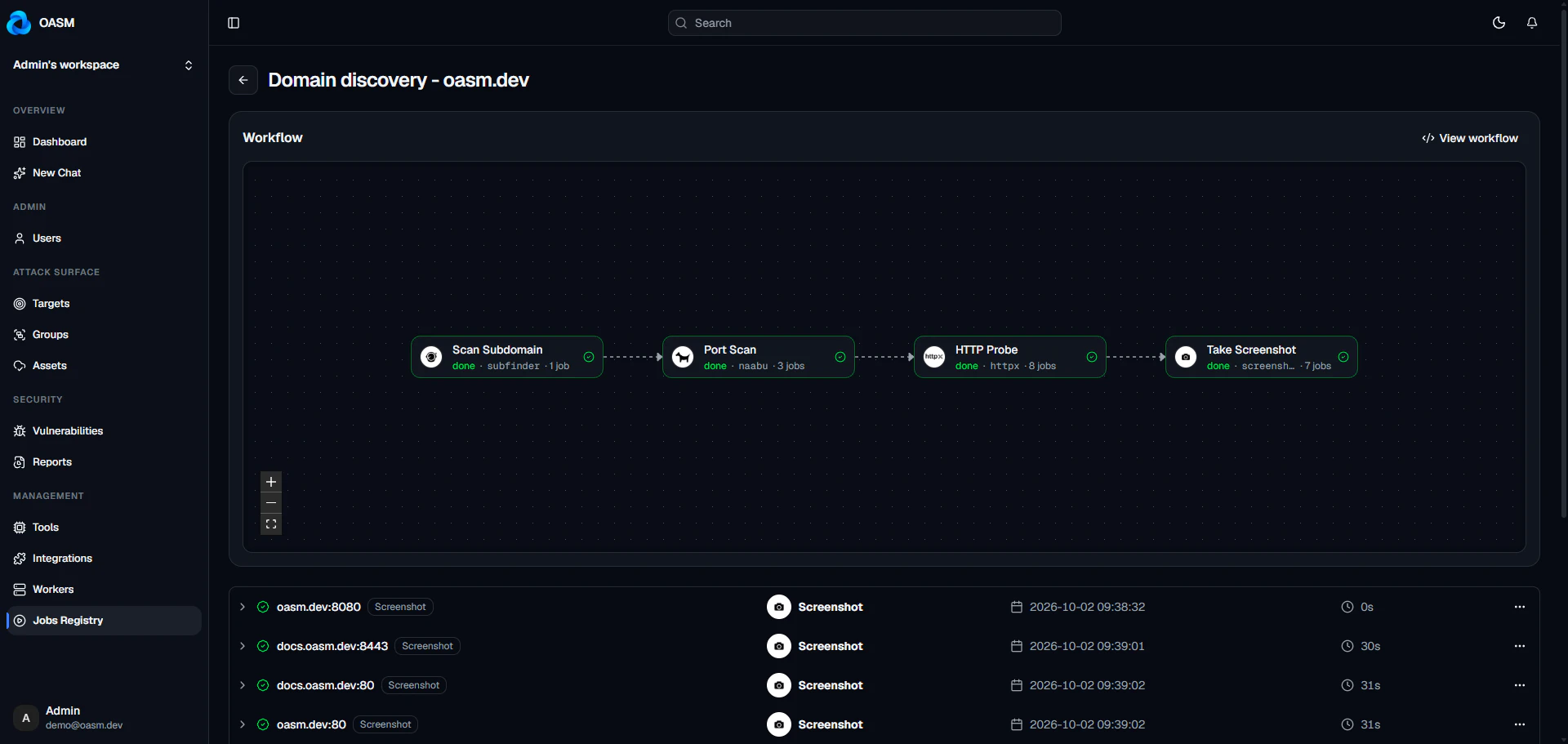This screenshot has width=1568, height=744.
Task: Fit workflow view to screen
Action: [271, 524]
